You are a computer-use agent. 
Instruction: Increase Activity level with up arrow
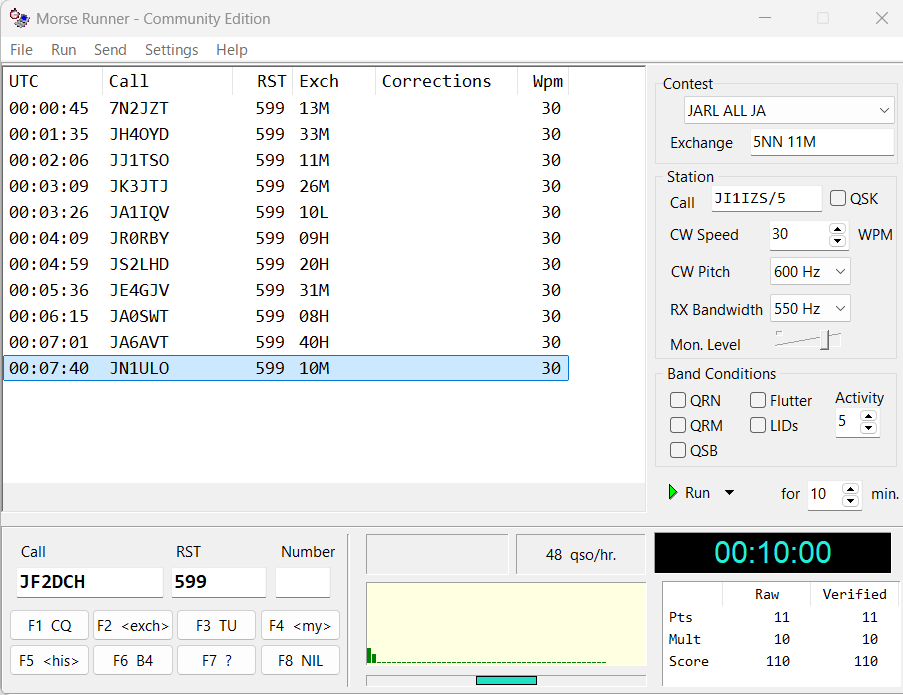point(868,415)
